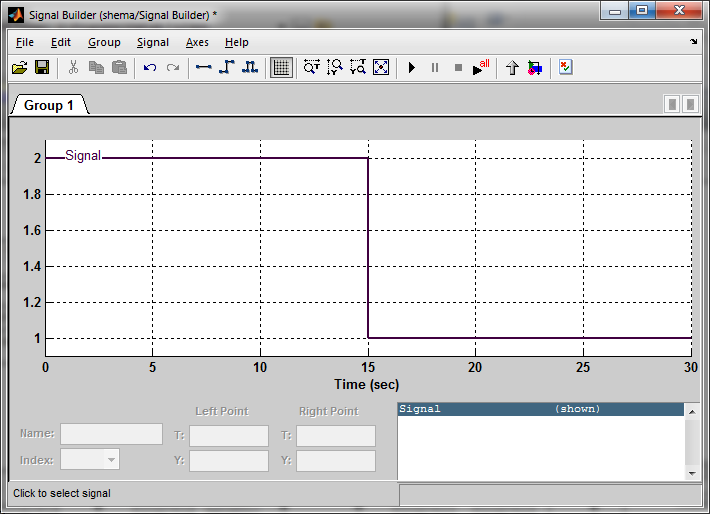710x514 pixels.
Task: Undo the last action
Action: coord(150,68)
